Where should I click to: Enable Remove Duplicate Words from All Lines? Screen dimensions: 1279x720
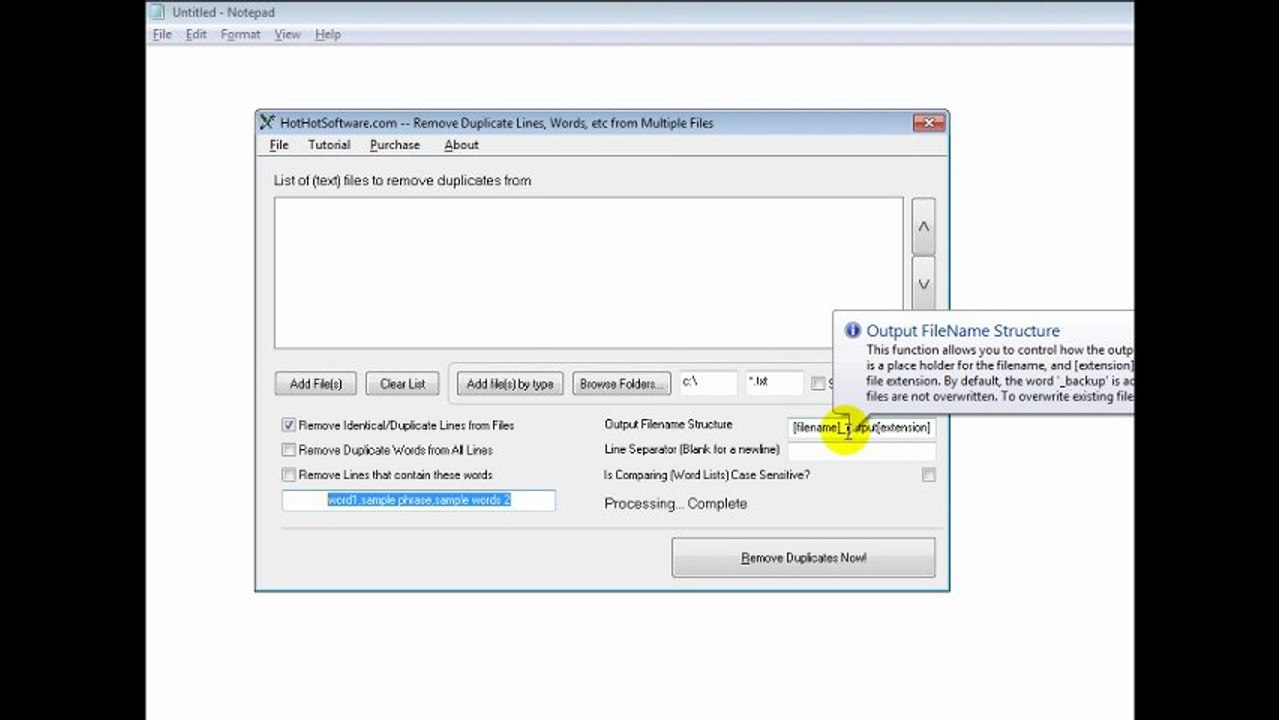[288, 450]
